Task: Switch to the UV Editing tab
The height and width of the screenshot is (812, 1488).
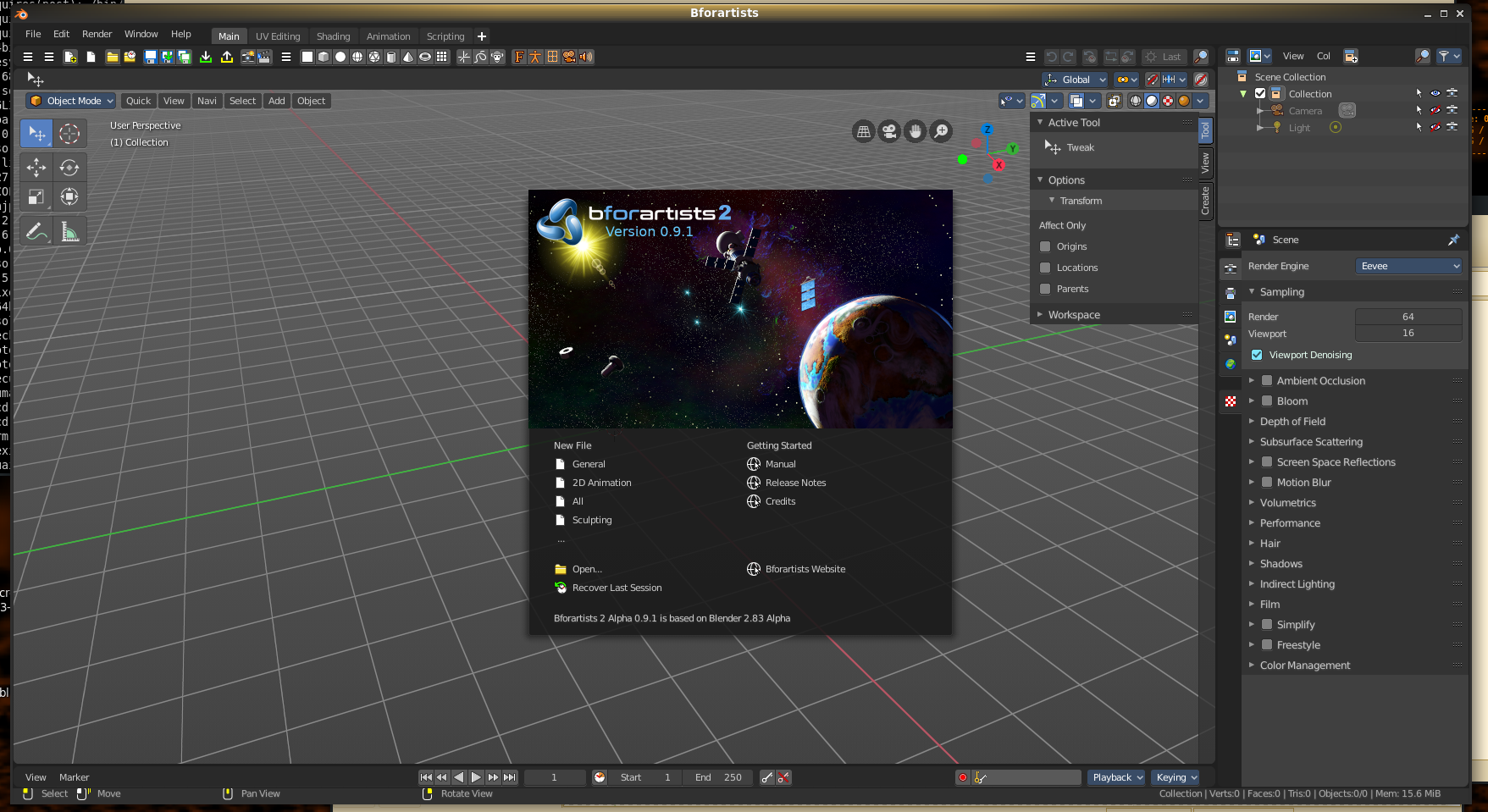Action: click(x=278, y=36)
